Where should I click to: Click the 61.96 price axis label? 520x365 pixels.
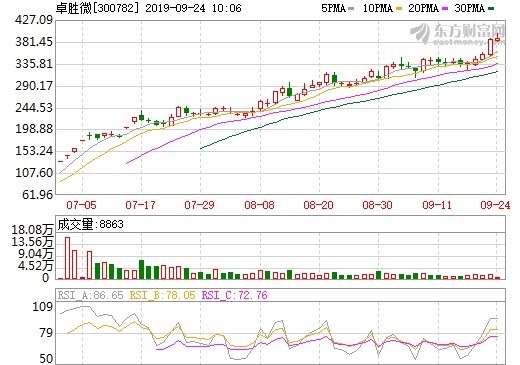(37, 194)
